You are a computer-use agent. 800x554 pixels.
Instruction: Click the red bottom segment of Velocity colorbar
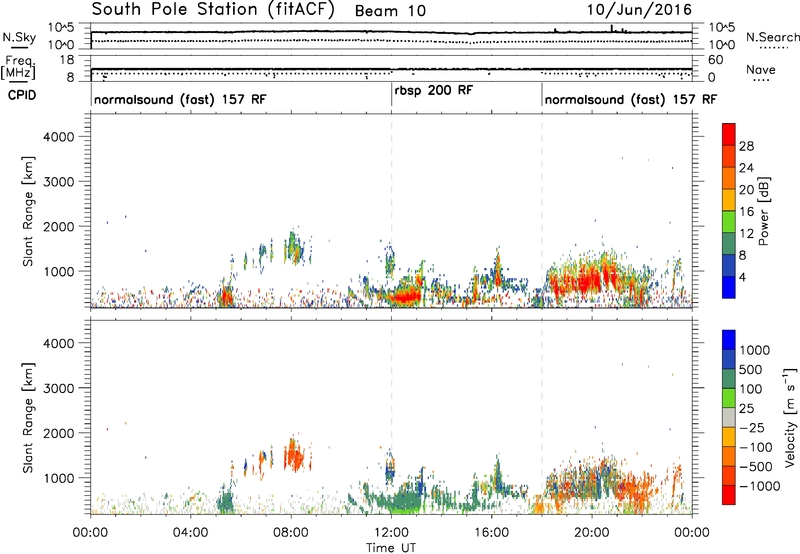[729, 495]
